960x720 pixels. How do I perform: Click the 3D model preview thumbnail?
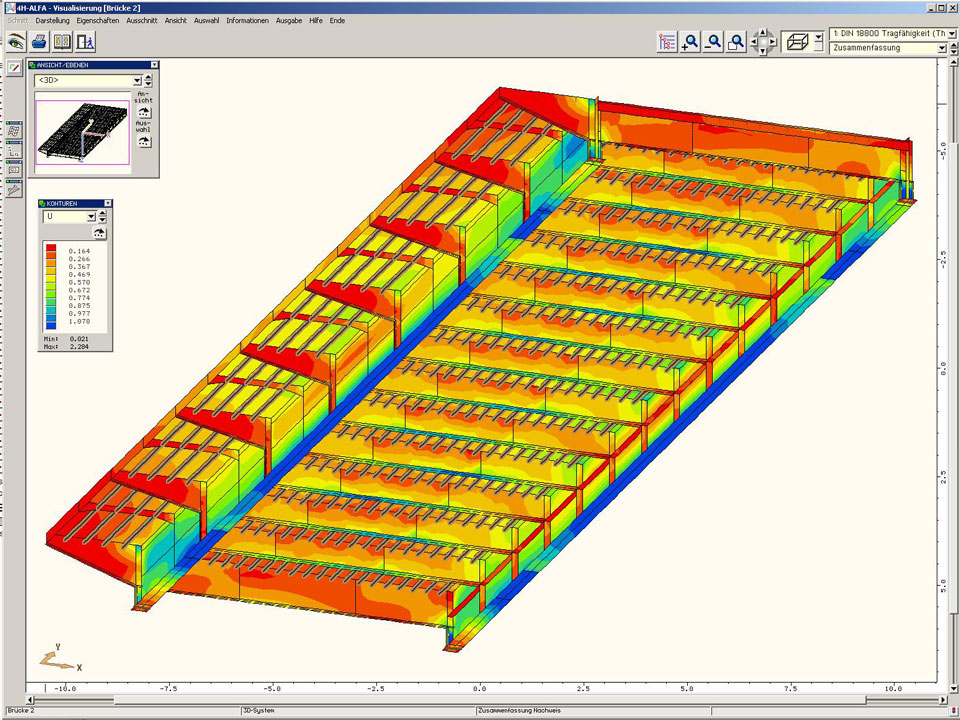pos(82,131)
